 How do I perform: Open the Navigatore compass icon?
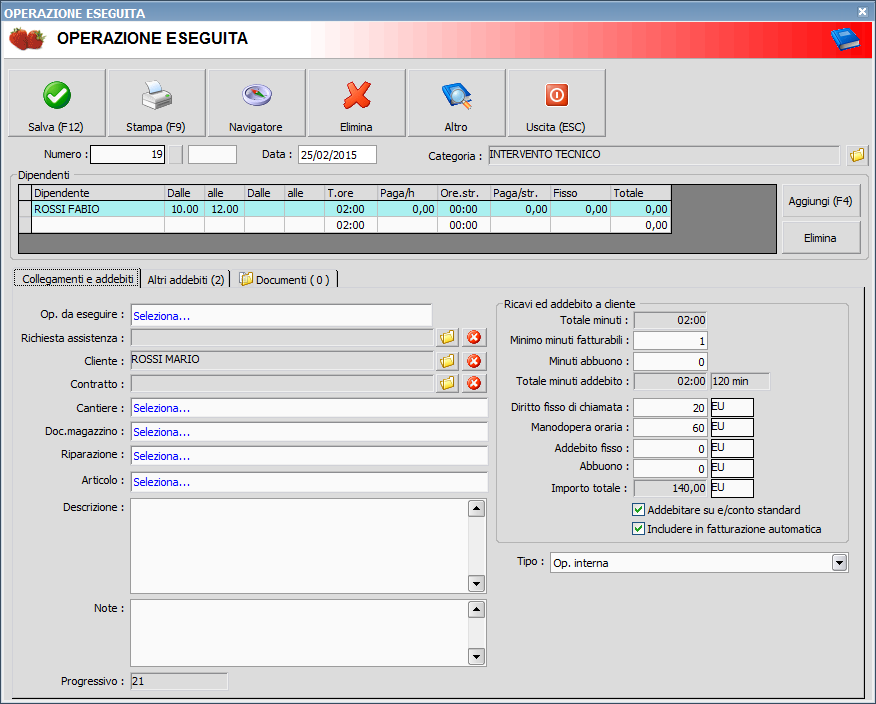[256, 95]
